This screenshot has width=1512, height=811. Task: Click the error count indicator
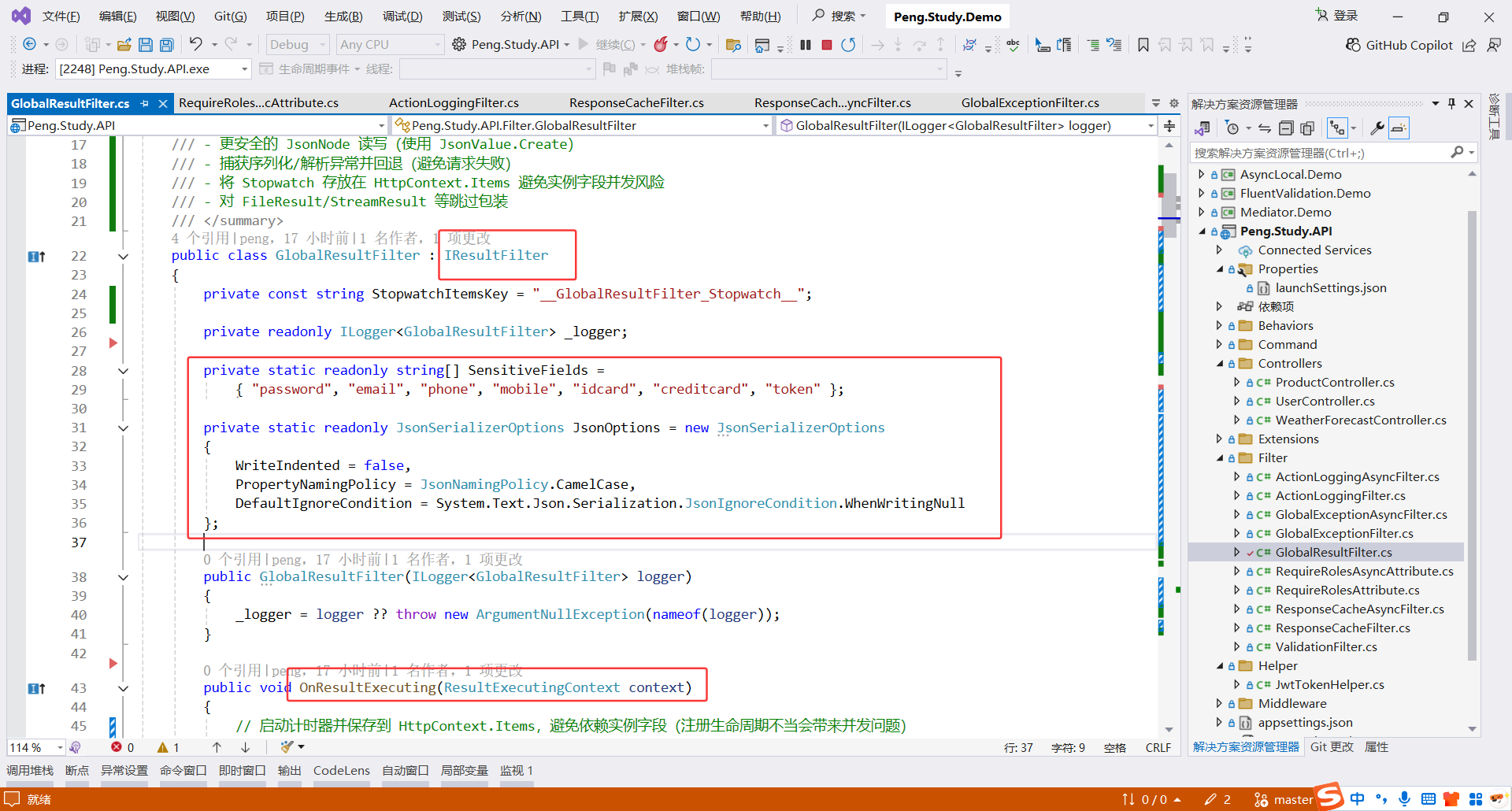point(123,747)
